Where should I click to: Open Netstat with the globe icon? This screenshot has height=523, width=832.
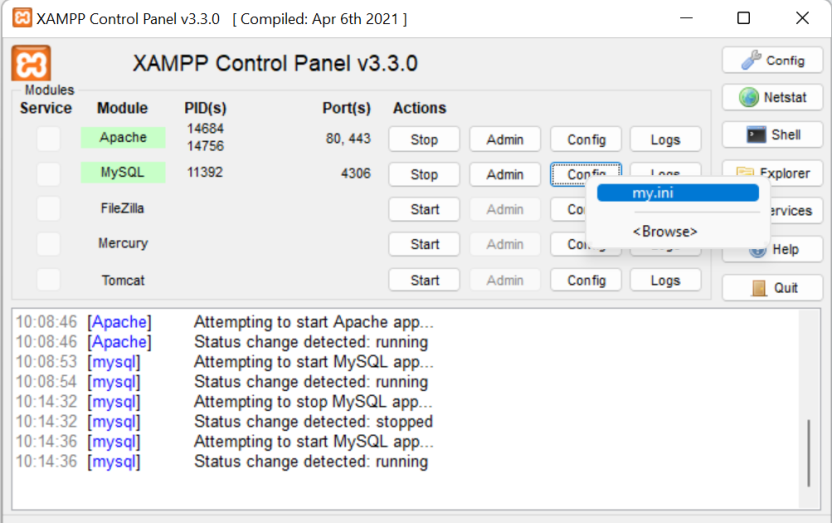772,98
